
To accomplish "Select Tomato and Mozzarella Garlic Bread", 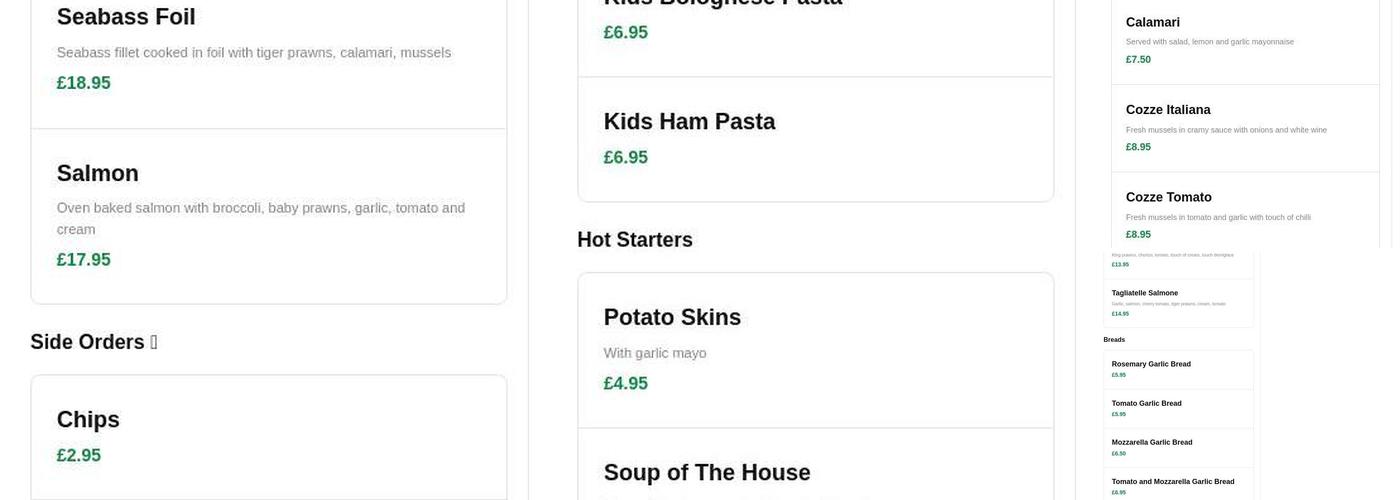I will point(1172,481).
